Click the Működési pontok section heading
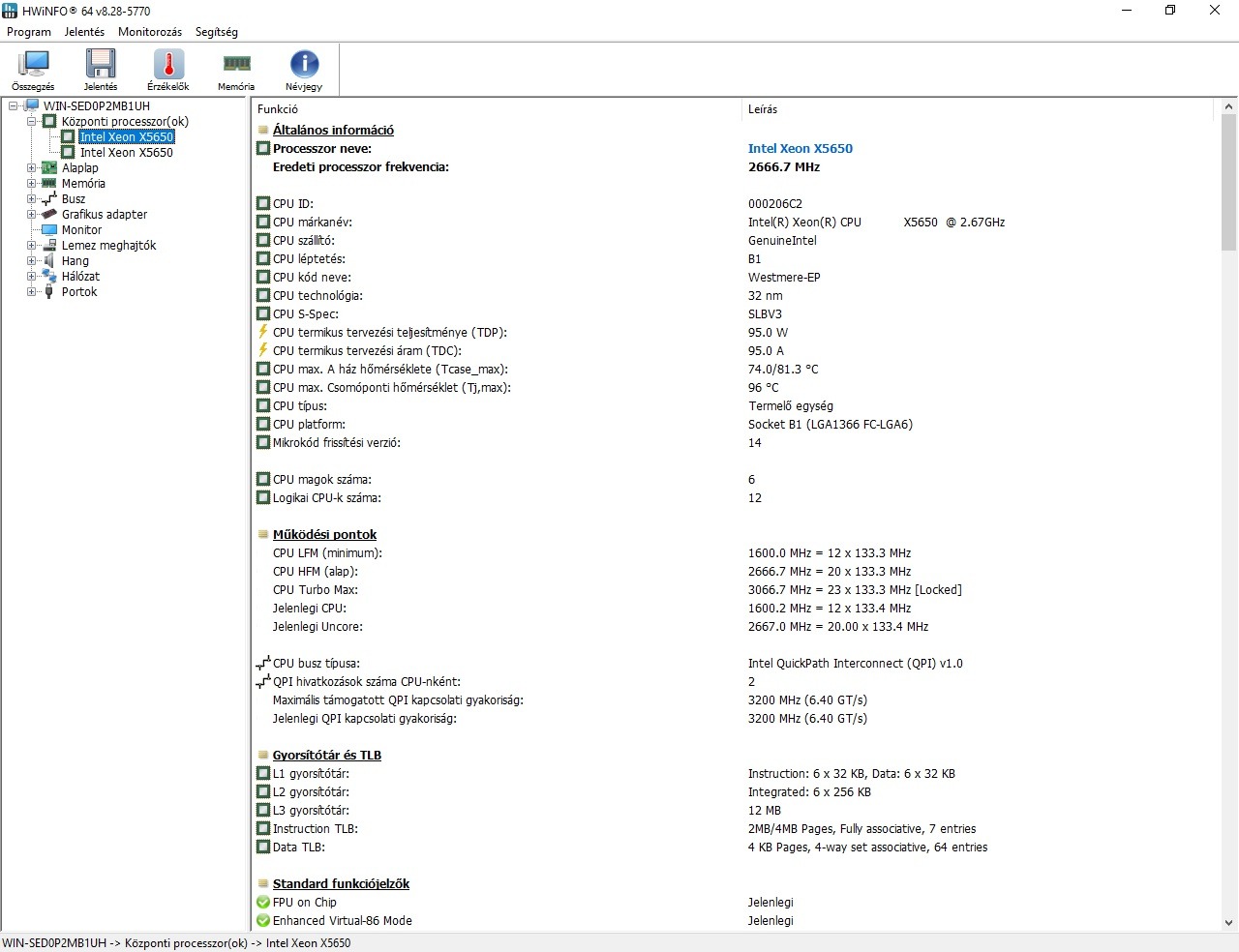 324,534
